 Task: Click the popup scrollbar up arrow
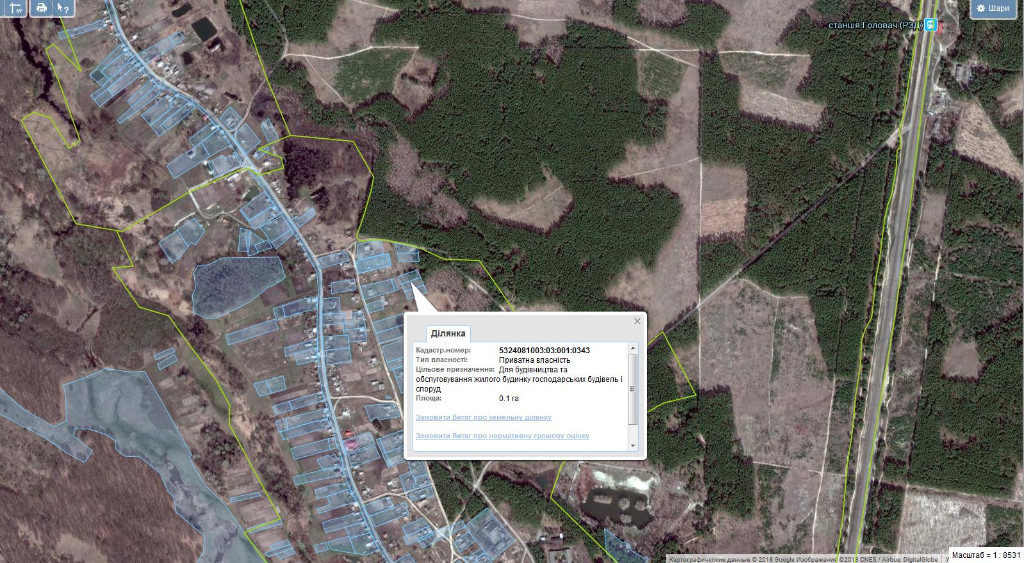click(x=632, y=348)
